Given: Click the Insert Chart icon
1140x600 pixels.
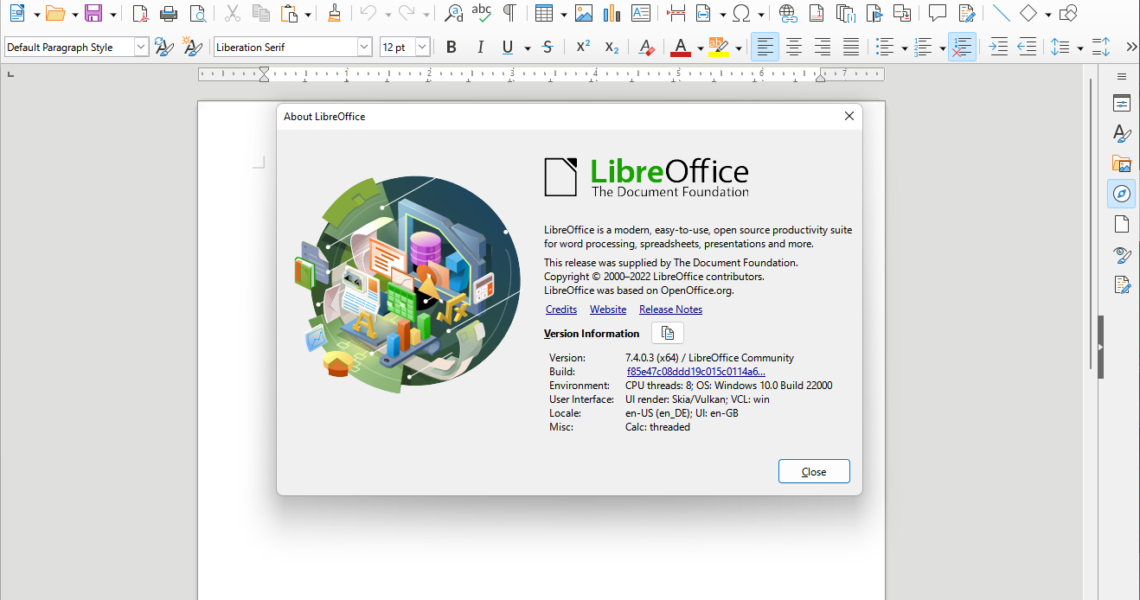Looking at the screenshot, I should point(612,14).
